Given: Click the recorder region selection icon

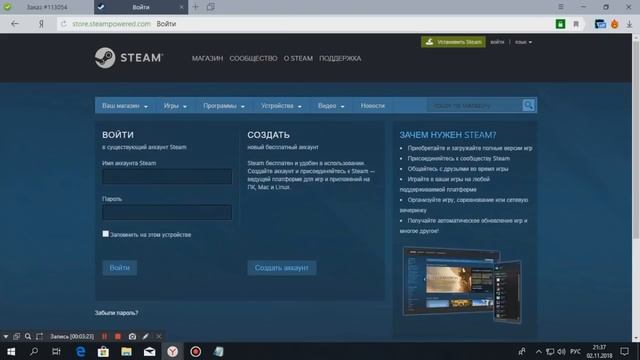Looking at the screenshot, I should pos(39,336).
